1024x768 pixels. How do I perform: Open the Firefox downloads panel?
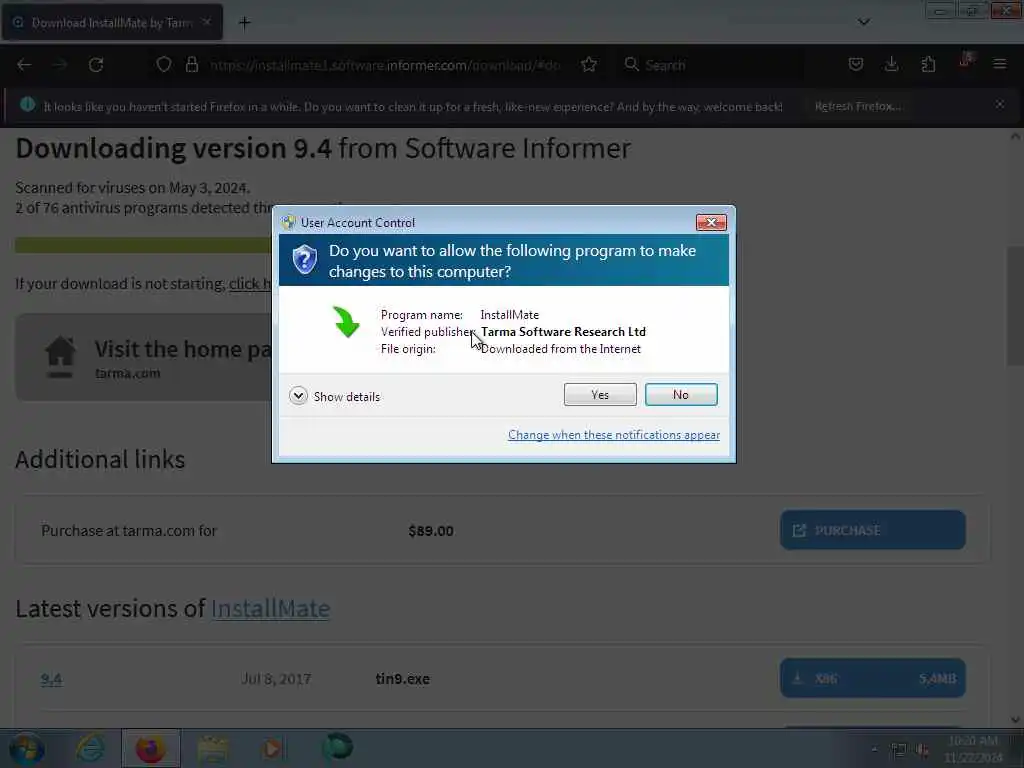[891, 64]
